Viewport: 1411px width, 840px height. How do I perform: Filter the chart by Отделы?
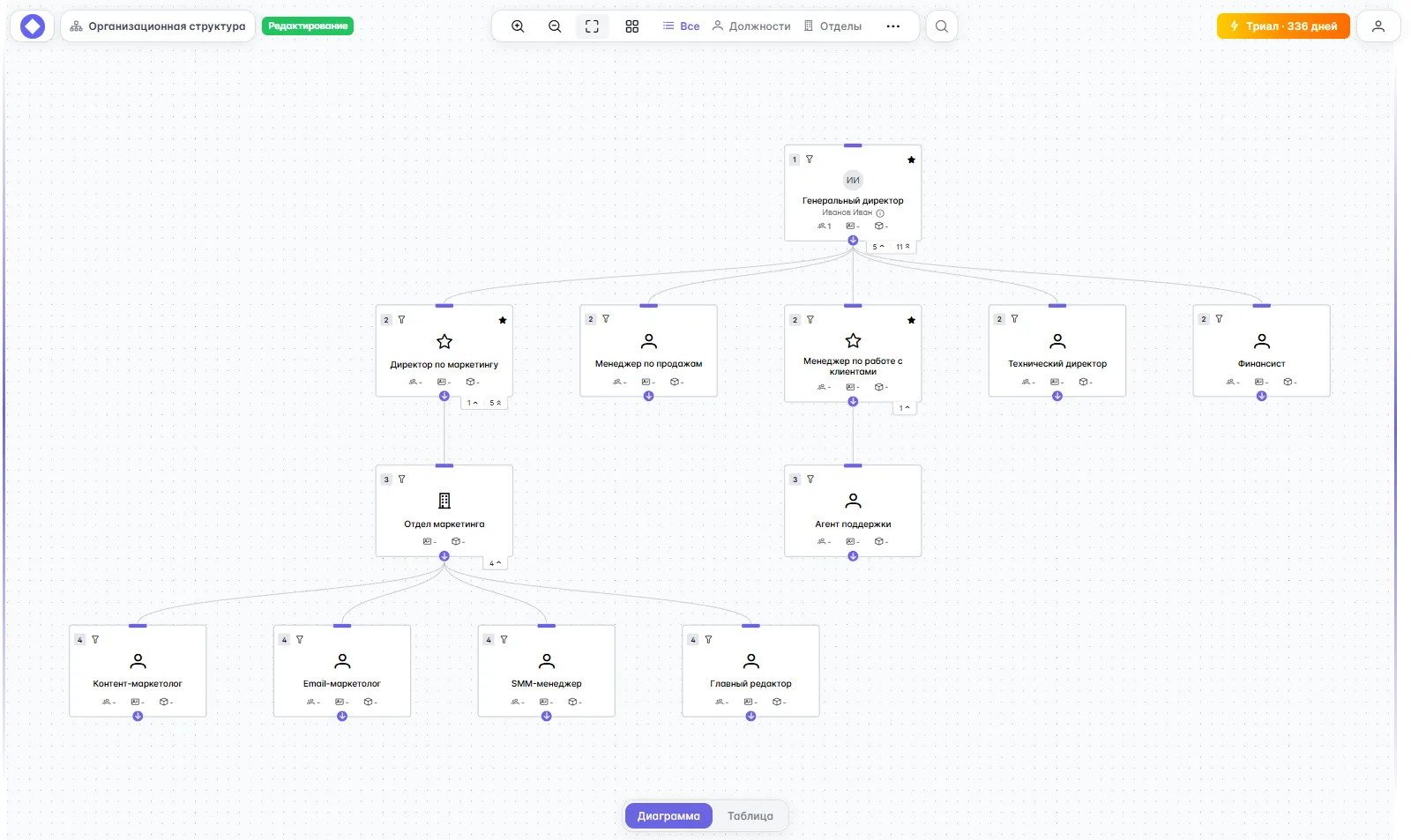832,26
